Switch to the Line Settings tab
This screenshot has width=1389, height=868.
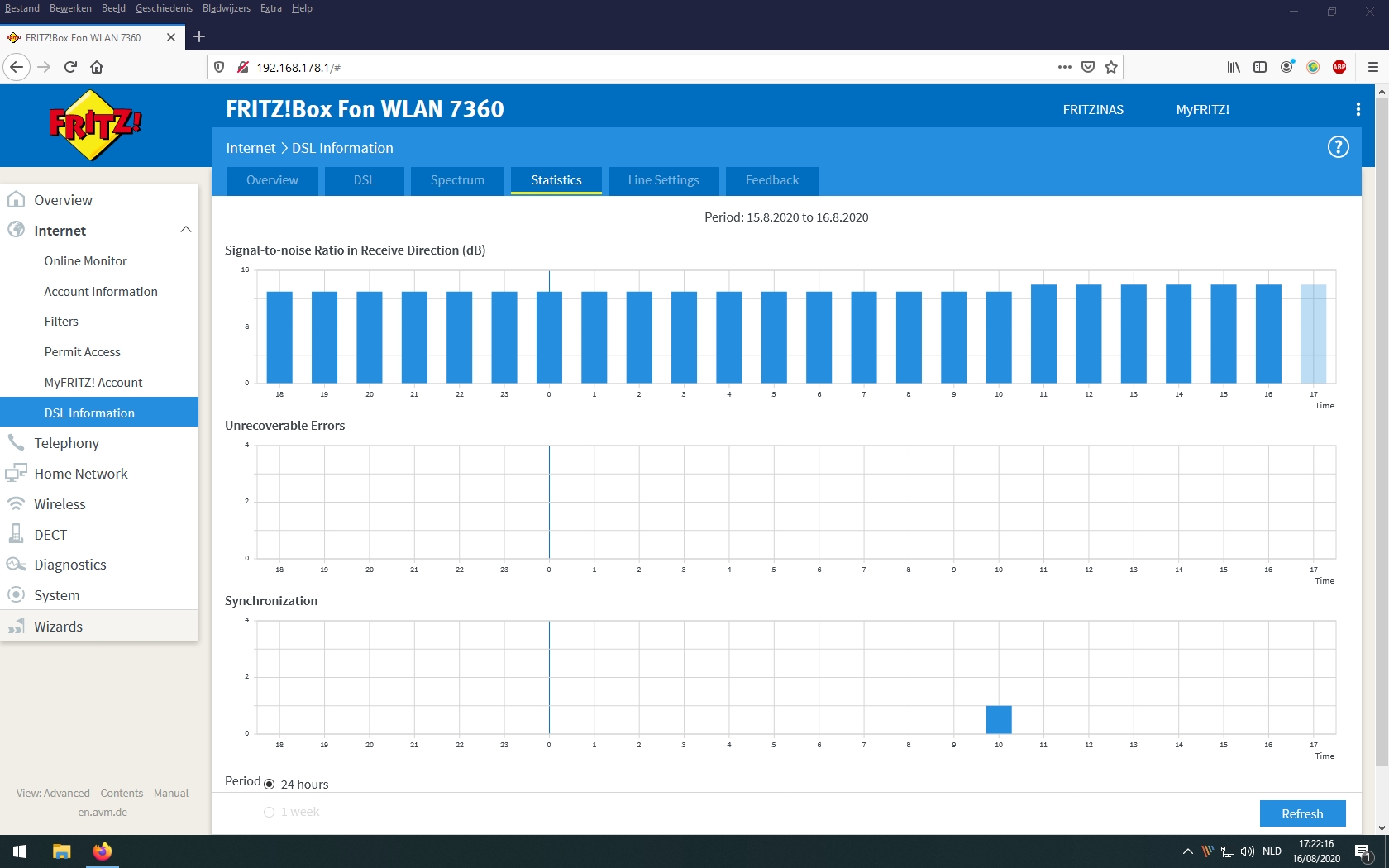pyautogui.click(x=663, y=180)
